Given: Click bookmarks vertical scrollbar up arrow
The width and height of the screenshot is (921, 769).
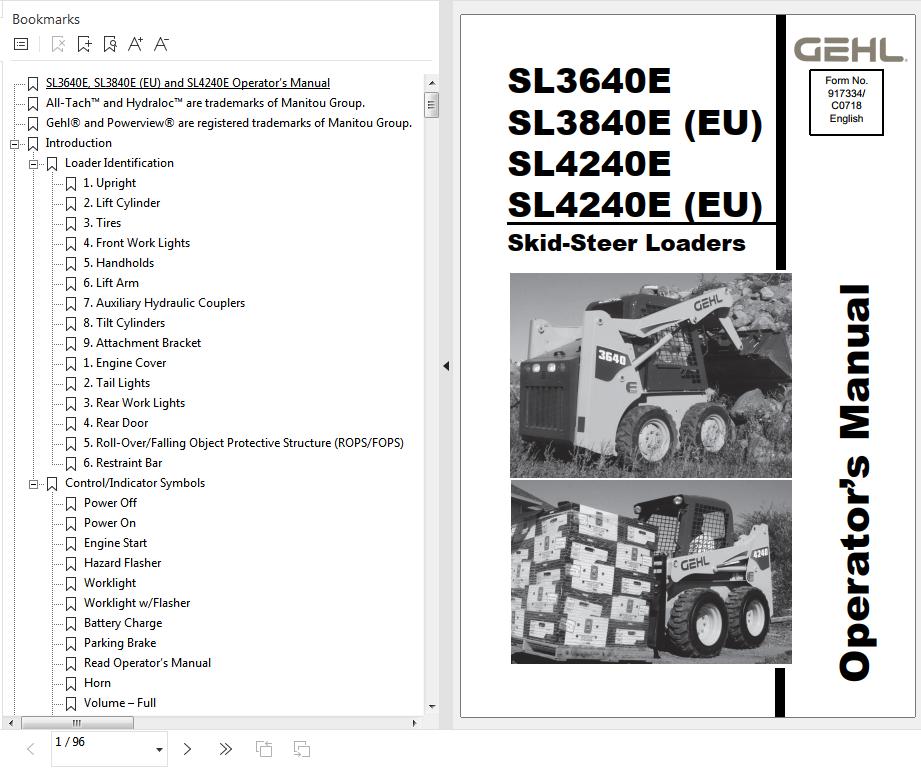Looking at the screenshot, I should (432, 83).
